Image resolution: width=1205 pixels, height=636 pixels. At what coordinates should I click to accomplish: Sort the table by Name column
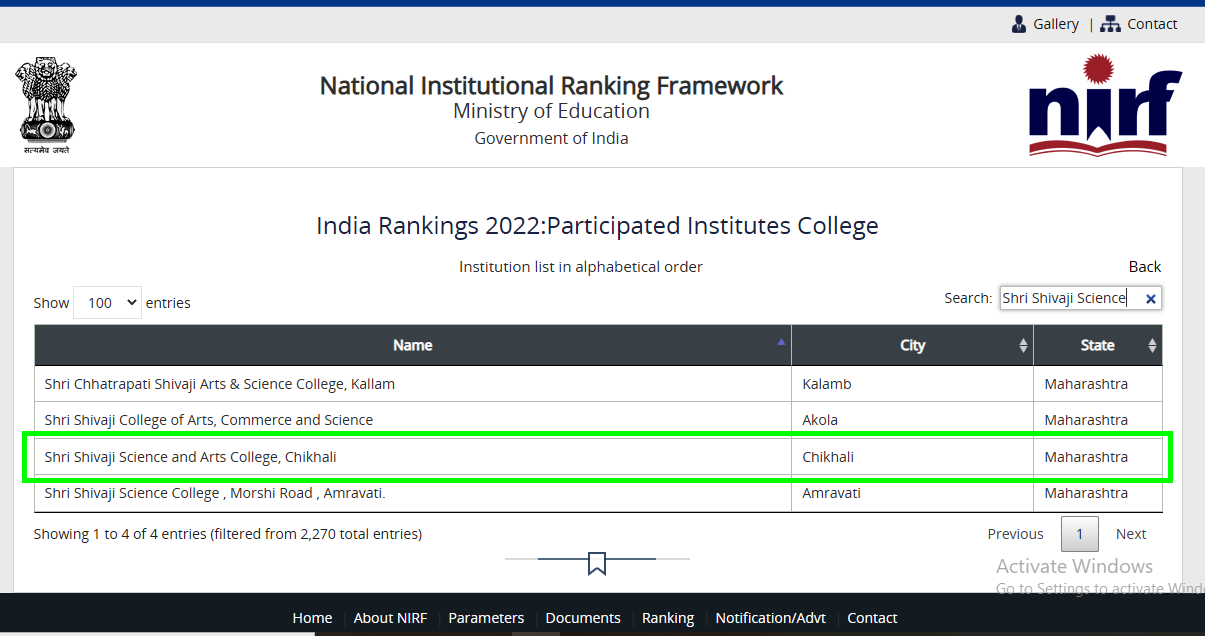pos(413,345)
